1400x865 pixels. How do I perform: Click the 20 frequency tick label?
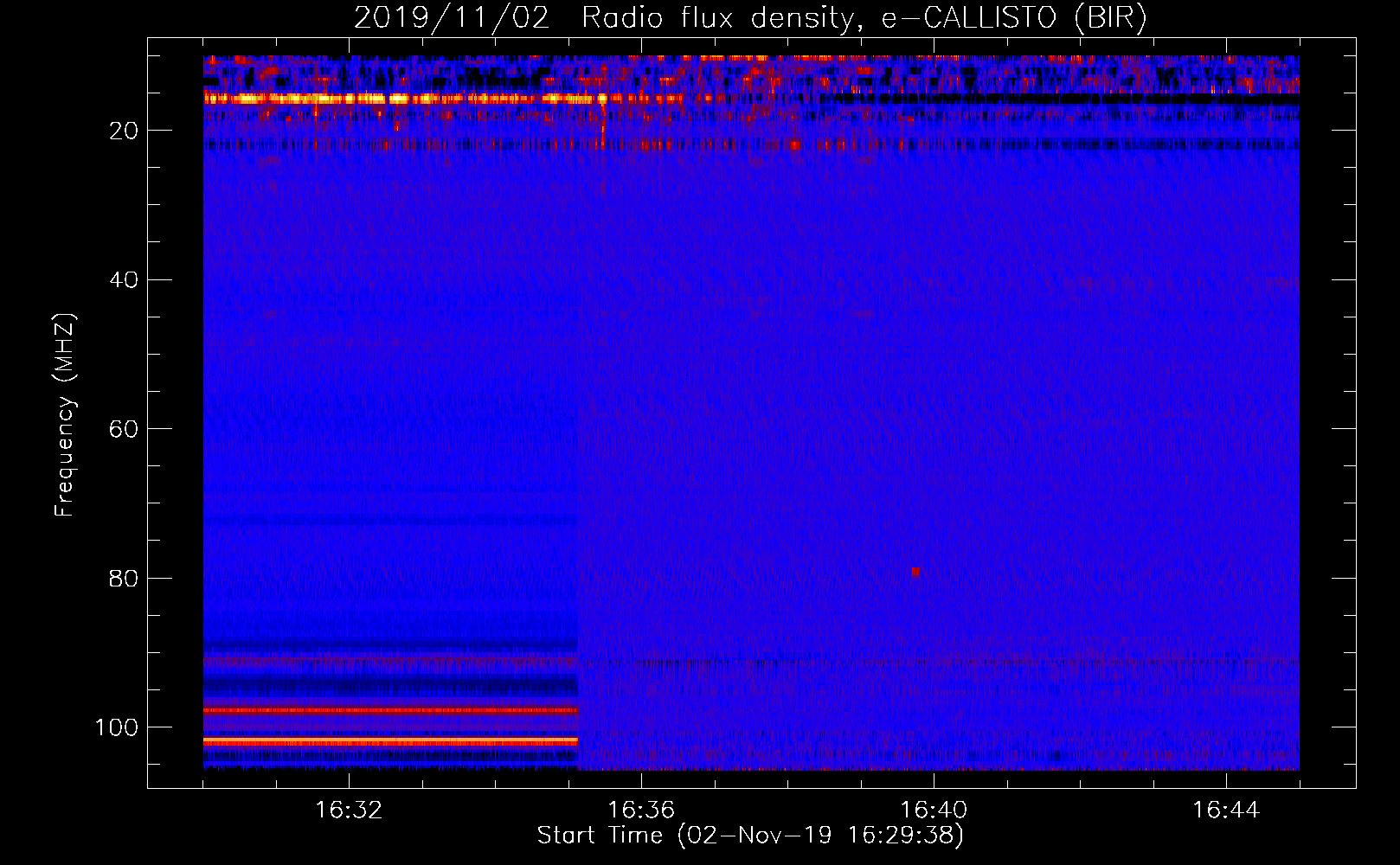124,131
